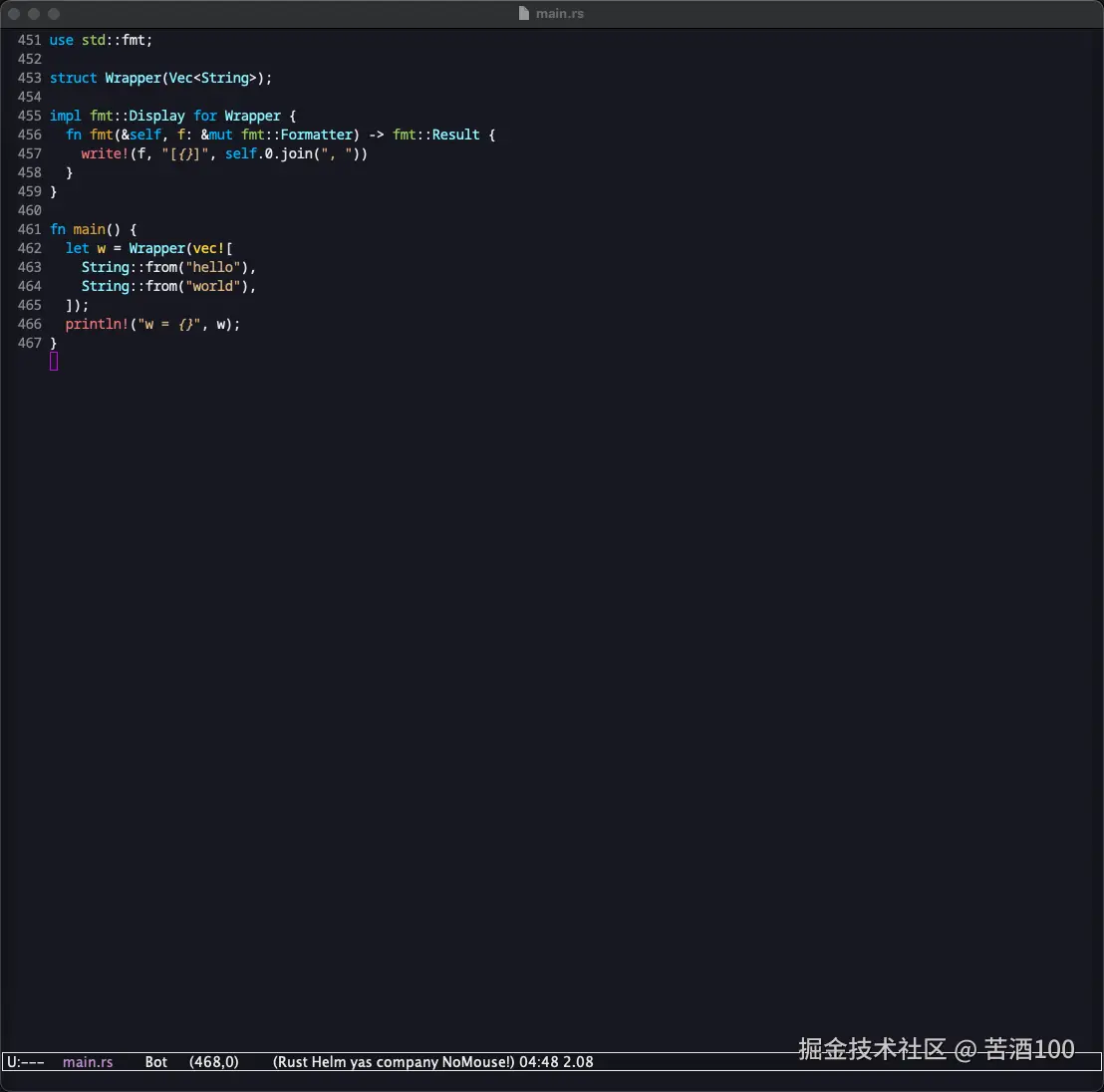Click the println! macro on line 466
1104x1092 pixels.
coord(97,324)
